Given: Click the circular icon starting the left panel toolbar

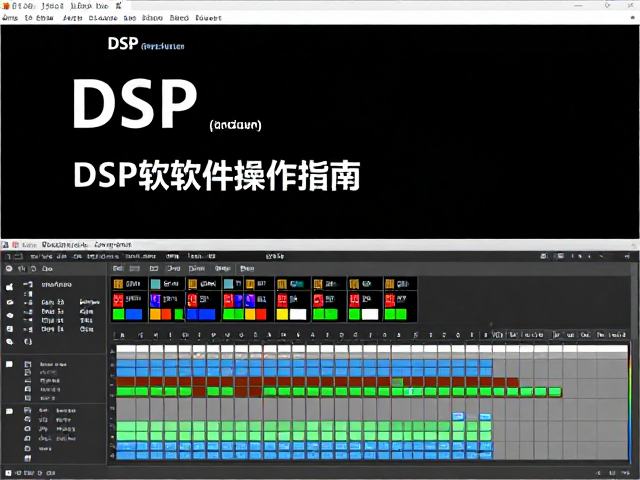Looking at the screenshot, I should tap(9, 269).
